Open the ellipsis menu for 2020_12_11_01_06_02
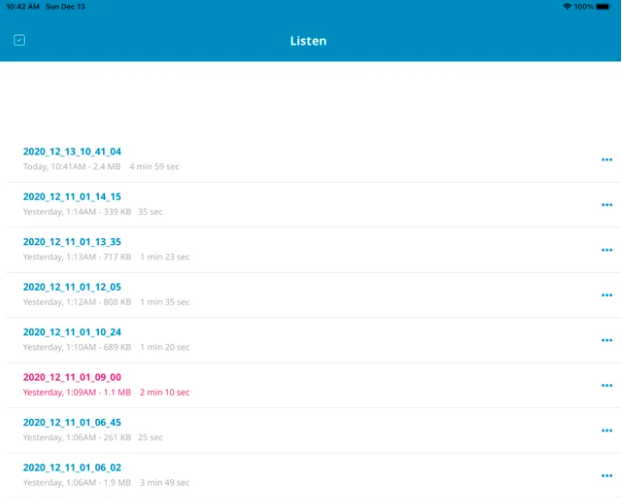Screen dimensions: 622x498 point(606,475)
